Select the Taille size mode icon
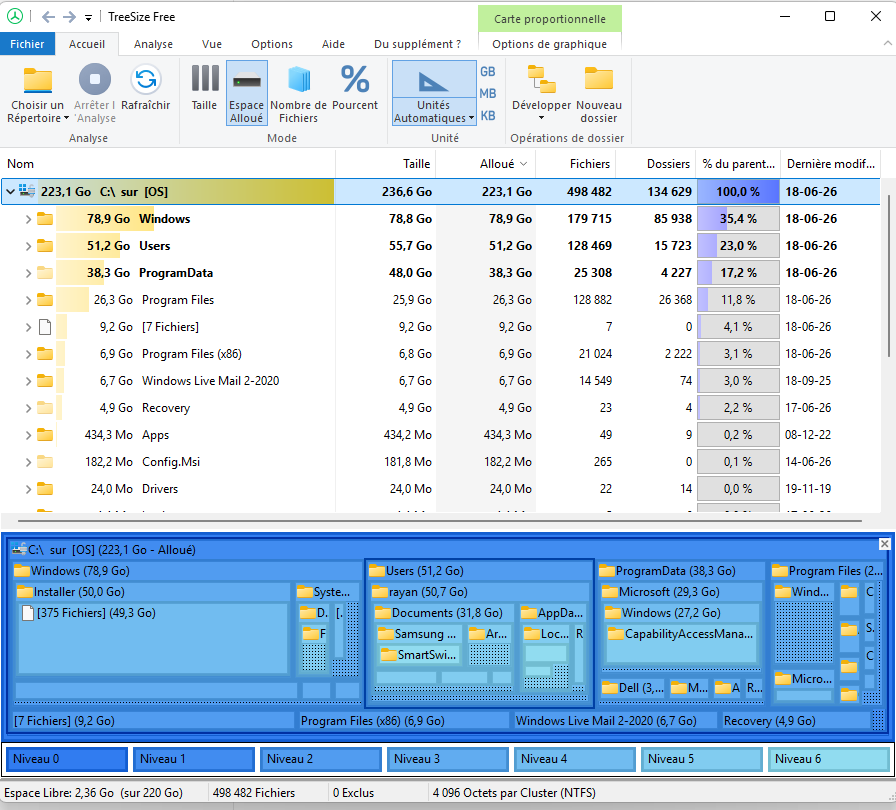This screenshot has height=810, width=896. point(205,78)
